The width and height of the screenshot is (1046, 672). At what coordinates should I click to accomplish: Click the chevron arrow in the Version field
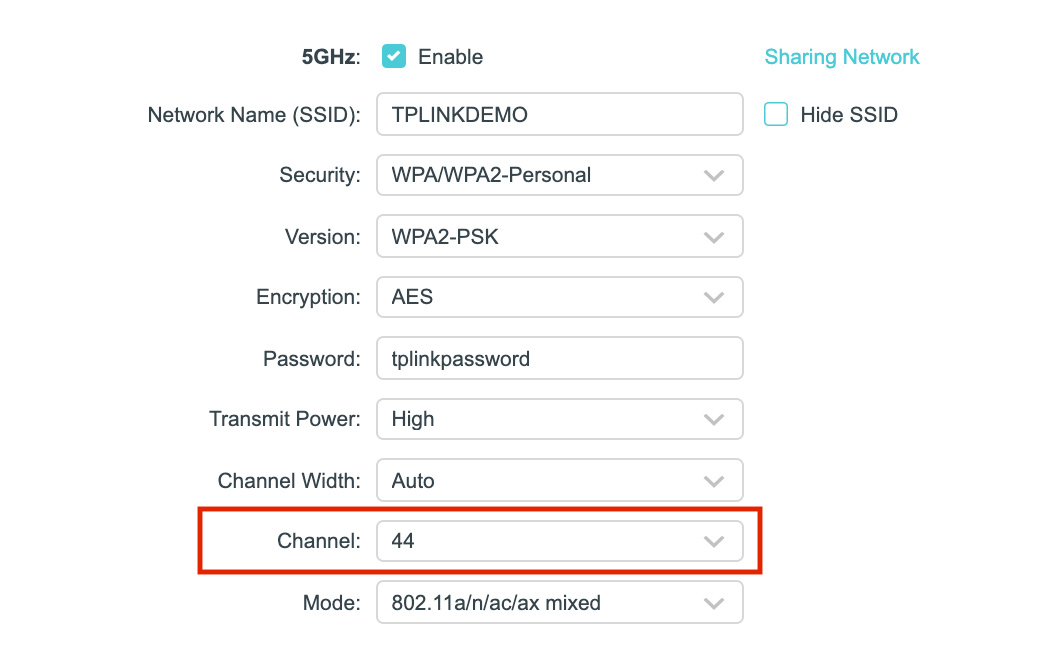(713, 237)
